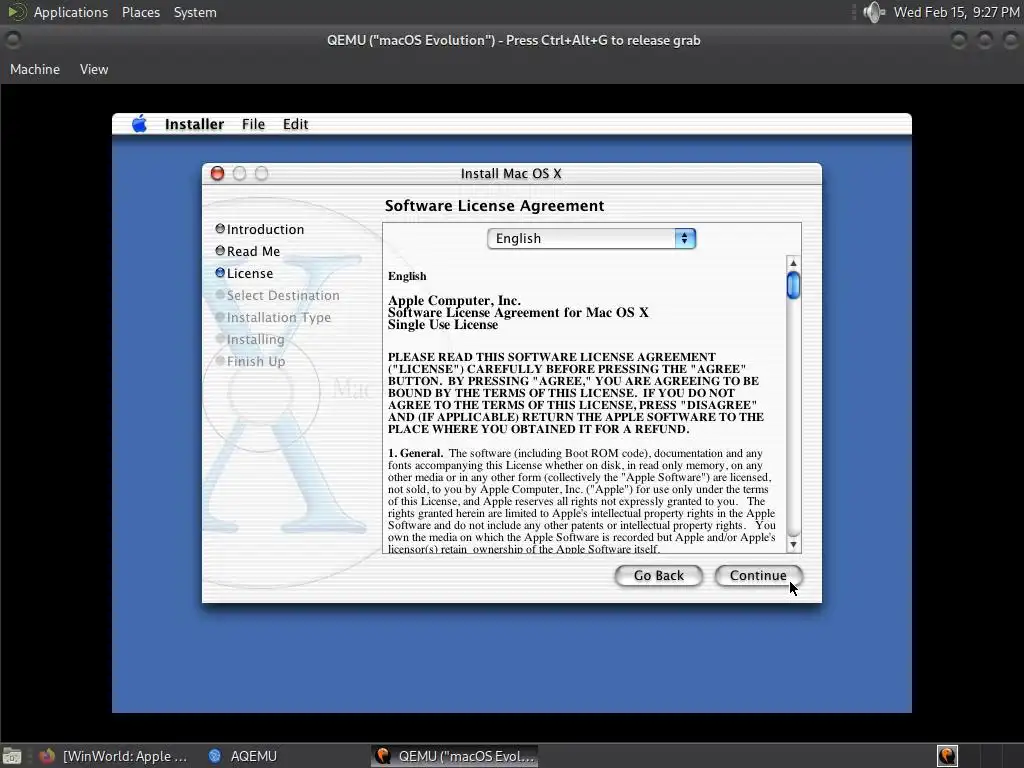
Task: Open the Applications menu
Action: point(71,12)
